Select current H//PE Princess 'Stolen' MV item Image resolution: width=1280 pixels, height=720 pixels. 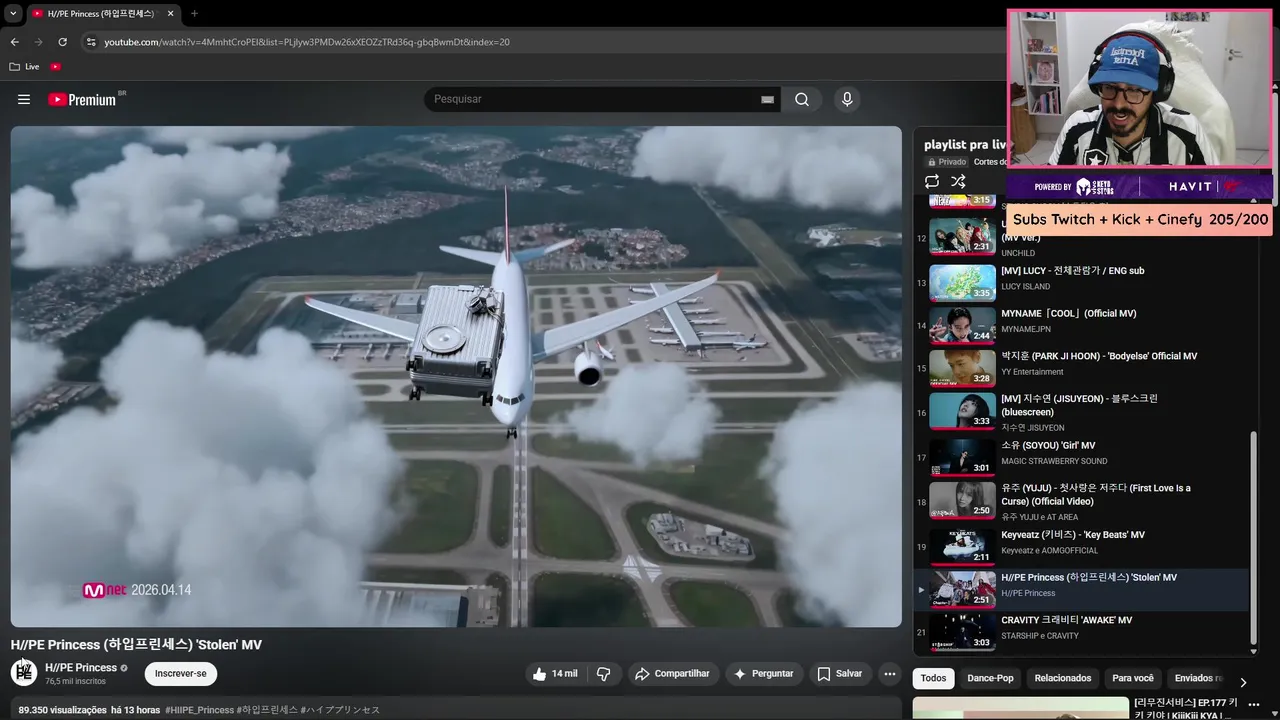(x=1082, y=589)
